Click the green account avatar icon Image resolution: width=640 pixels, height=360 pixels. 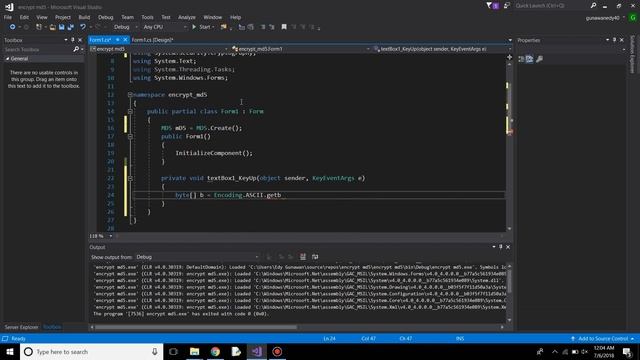[633, 18]
